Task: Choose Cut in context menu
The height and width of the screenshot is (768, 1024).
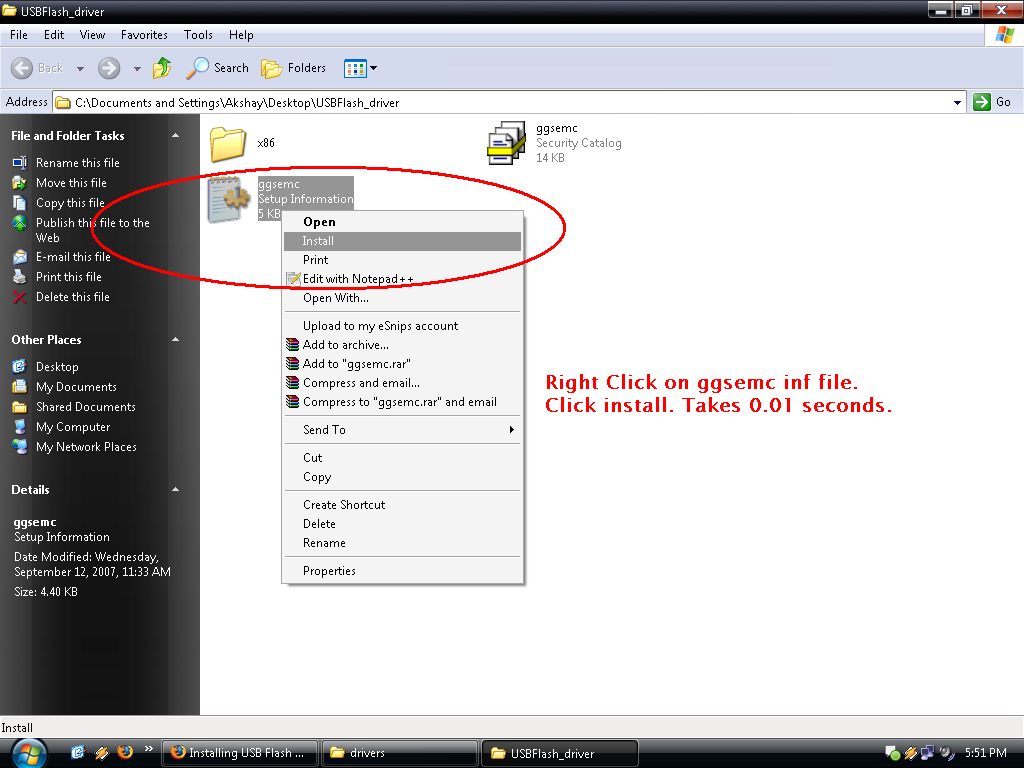Action: (402, 458)
